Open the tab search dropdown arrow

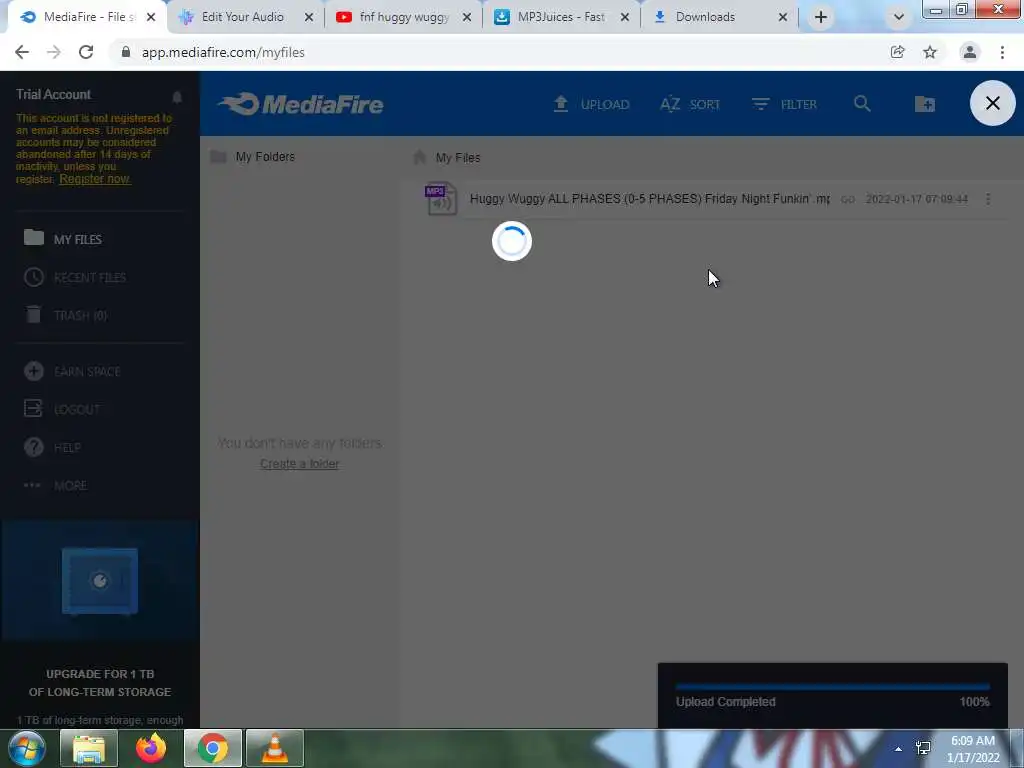click(899, 18)
